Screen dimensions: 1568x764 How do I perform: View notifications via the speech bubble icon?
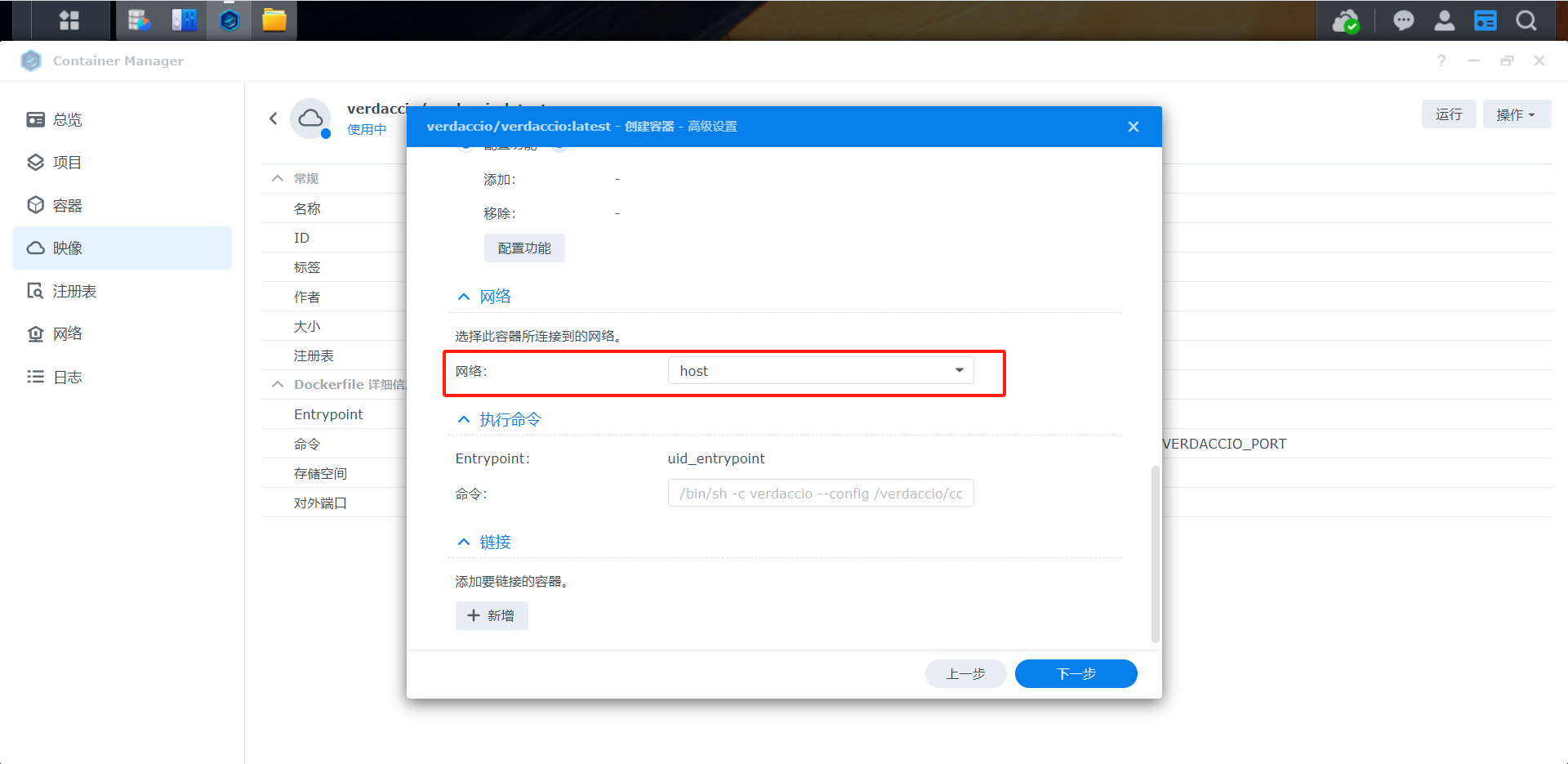pyautogui.click(x=1404, y=20)
